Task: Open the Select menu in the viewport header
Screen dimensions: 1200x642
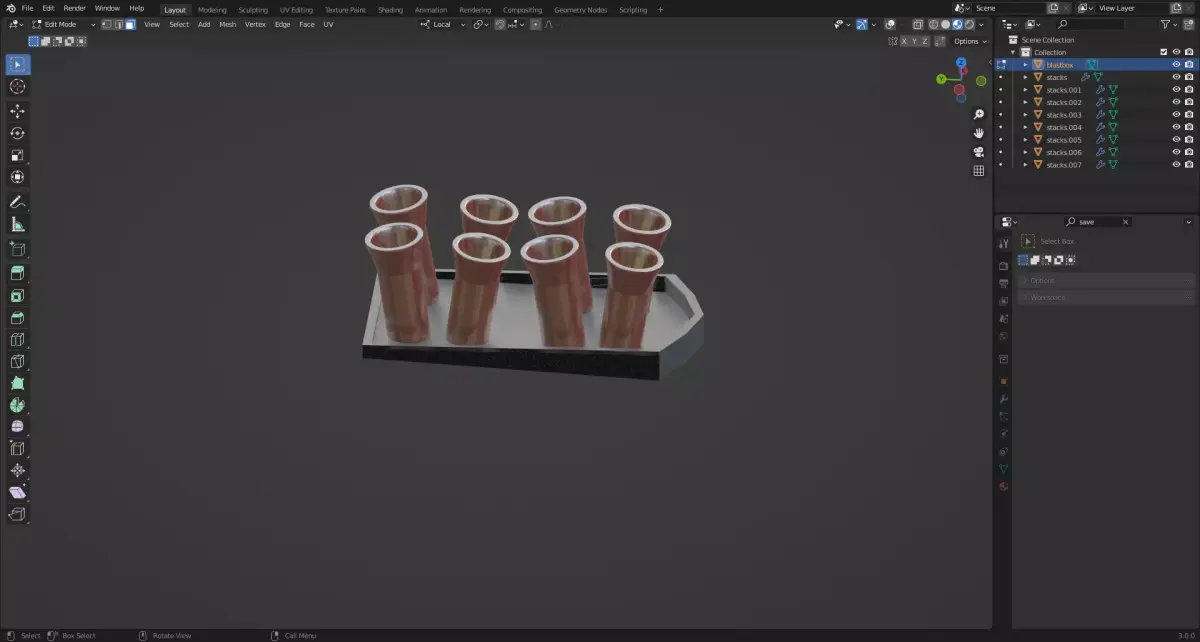Action: (x=179, y=24)
